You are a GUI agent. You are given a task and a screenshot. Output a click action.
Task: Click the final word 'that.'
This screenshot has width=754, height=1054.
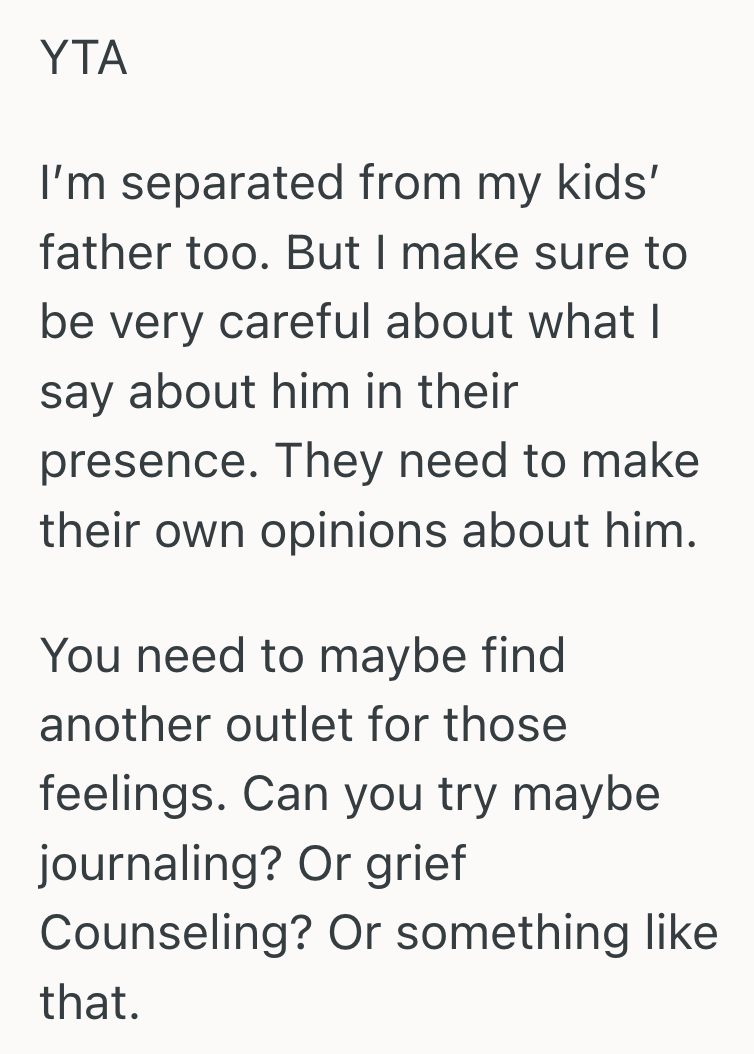coord(89,1002)
